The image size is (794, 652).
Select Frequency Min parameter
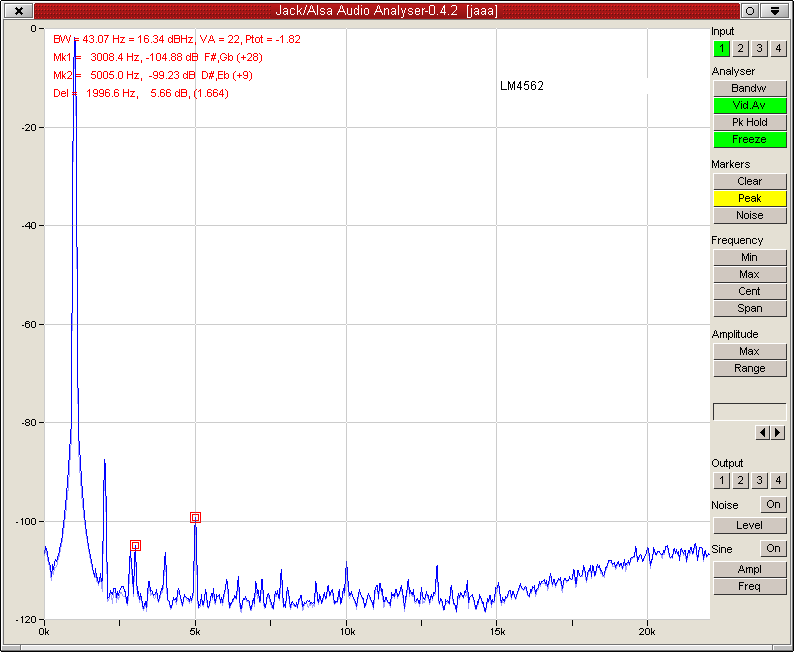749,257
